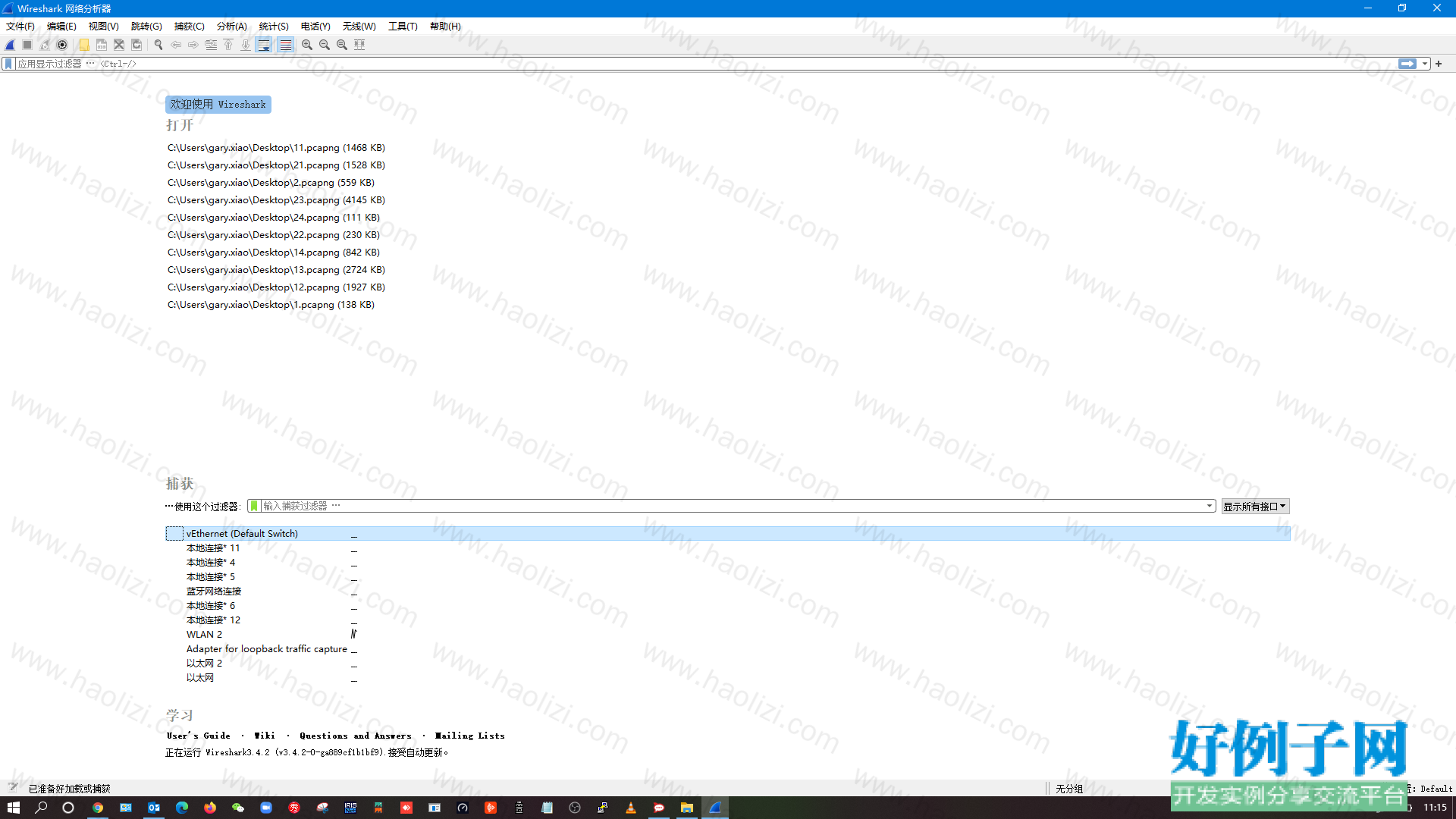
Task: Open the 统计(S) menu
Action: point(274,27)
